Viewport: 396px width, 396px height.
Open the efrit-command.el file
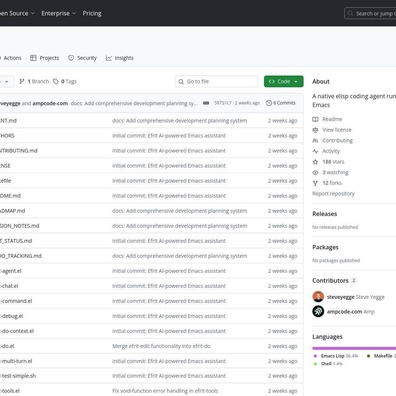coord(16,301)
